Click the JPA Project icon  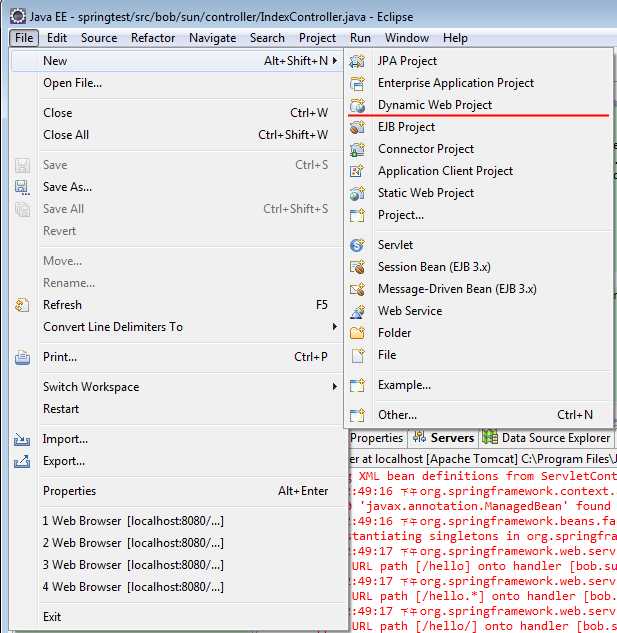pos(357,61)
